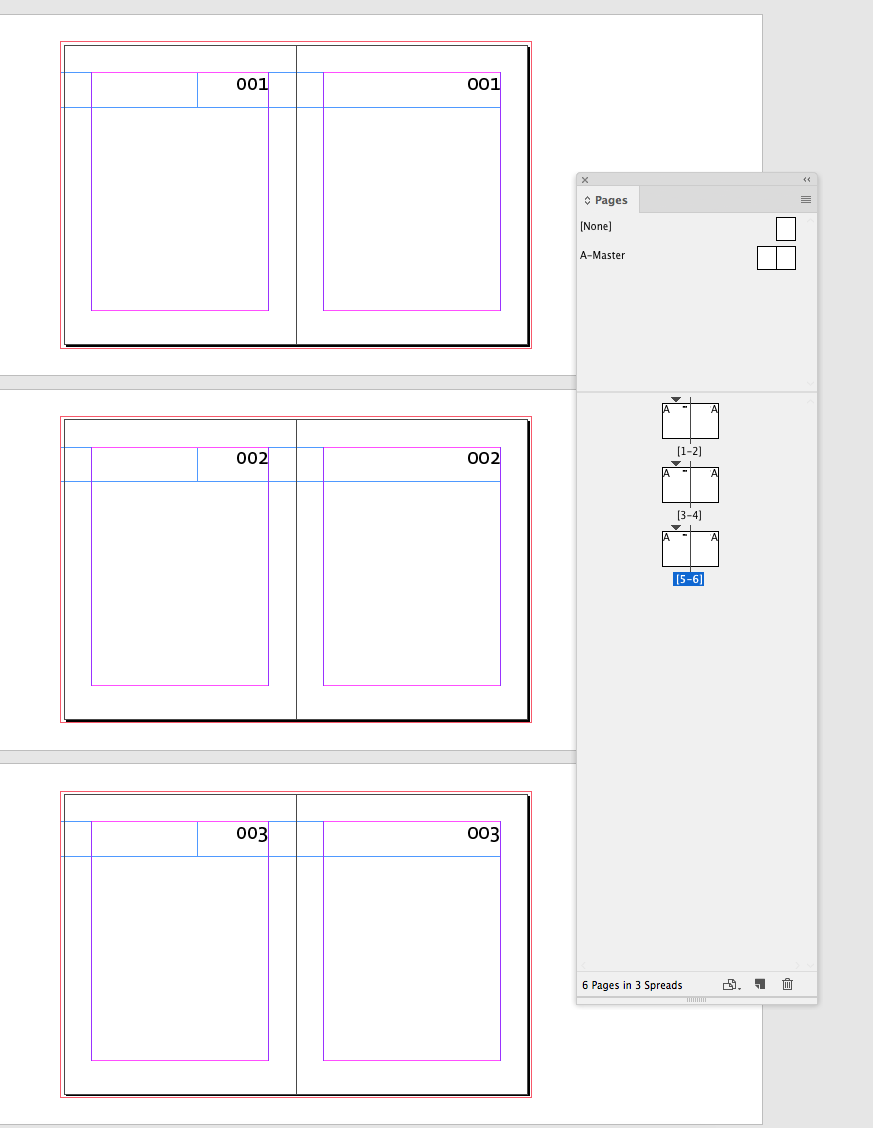This screenshot has height=1128, width=873.
Task: Select the page 001 spread in the layout
Action: tap(295, 195)
